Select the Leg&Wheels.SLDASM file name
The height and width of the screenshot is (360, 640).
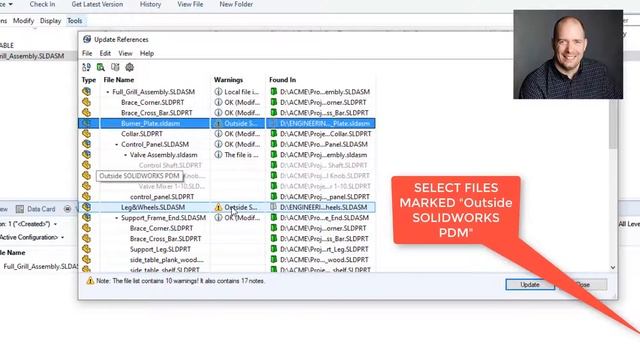[153, 207]
